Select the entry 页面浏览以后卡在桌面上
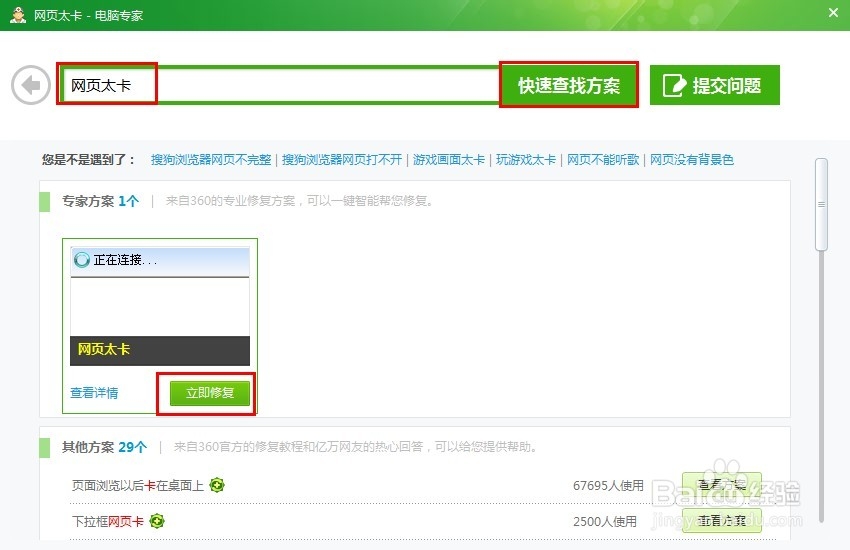Viewport: 850px width, 550px height. coord(138,486)
